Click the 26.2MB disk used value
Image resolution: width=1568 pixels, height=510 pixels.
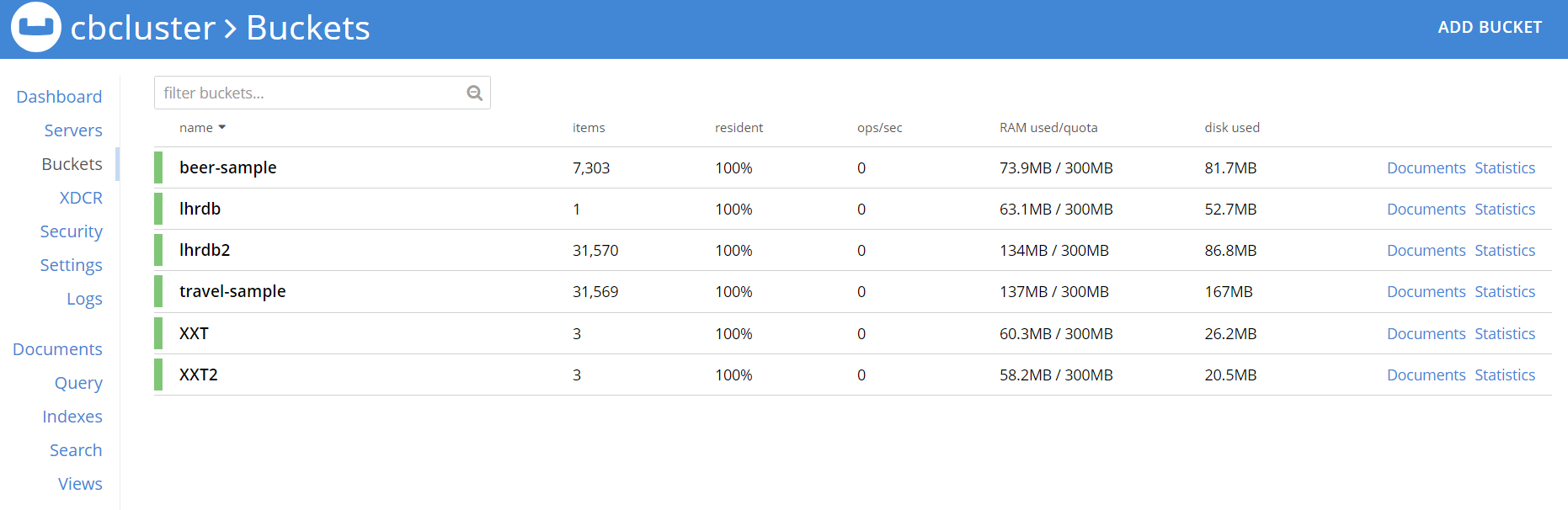pyautogui.click(x=1230, y=333)
